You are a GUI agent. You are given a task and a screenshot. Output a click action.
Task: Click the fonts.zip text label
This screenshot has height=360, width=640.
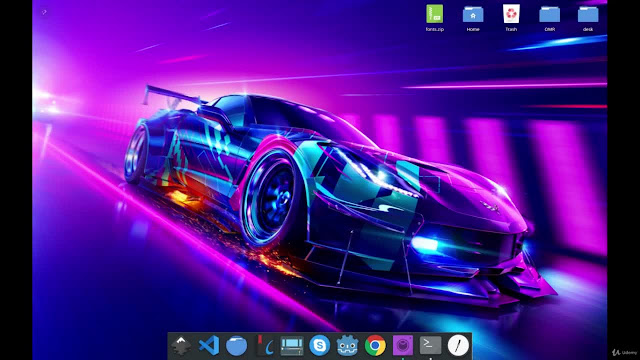435,29
